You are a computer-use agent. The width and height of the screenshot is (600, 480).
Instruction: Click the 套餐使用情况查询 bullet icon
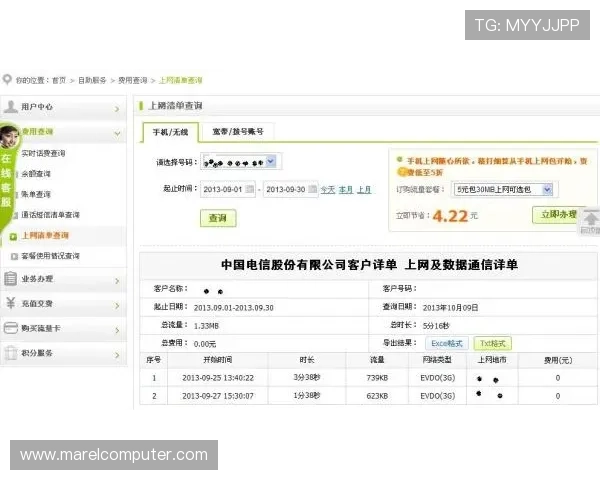click(x=14, y=256)
